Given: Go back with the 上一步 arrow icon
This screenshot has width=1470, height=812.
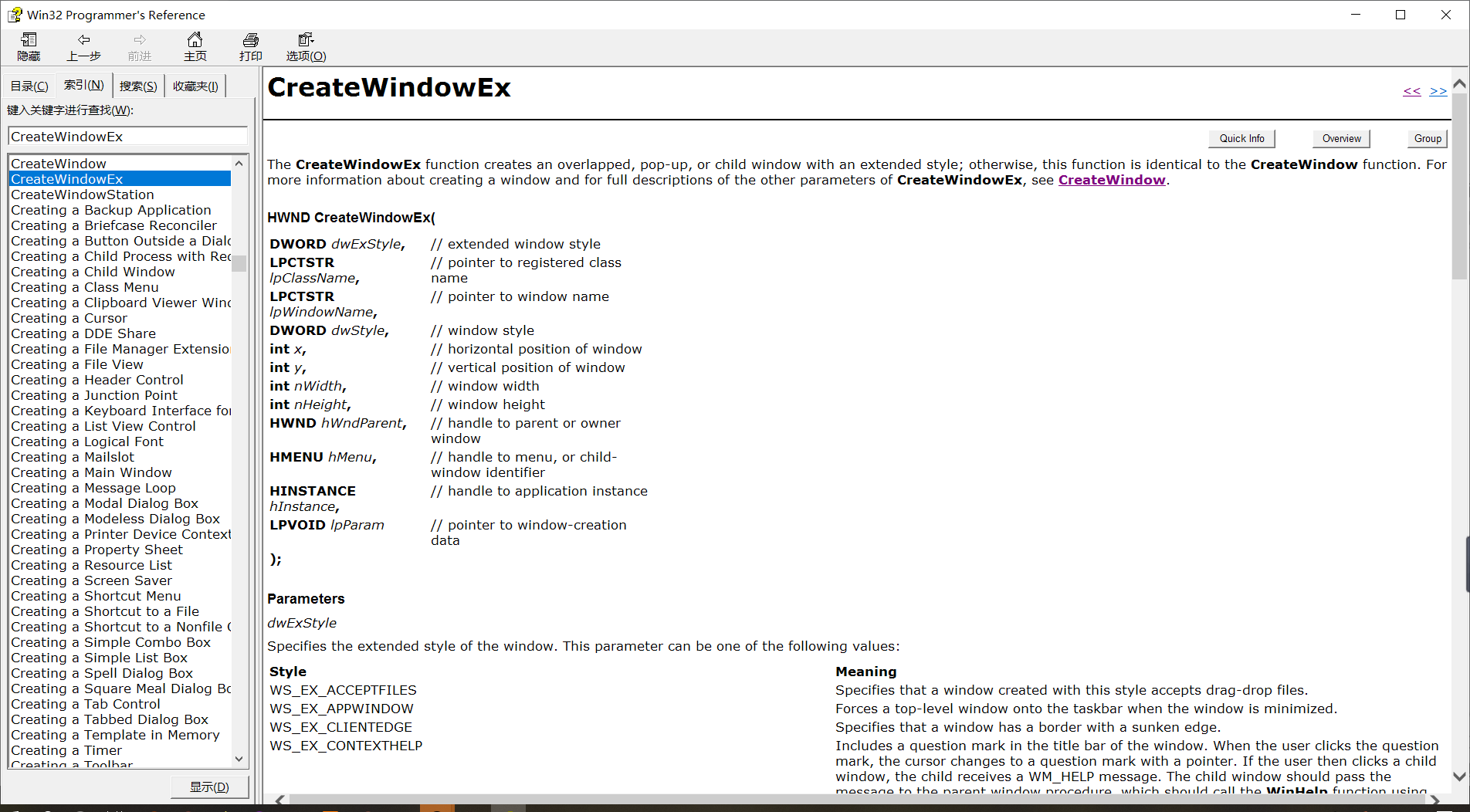Looking at the screenshot, I should point(84,39).
